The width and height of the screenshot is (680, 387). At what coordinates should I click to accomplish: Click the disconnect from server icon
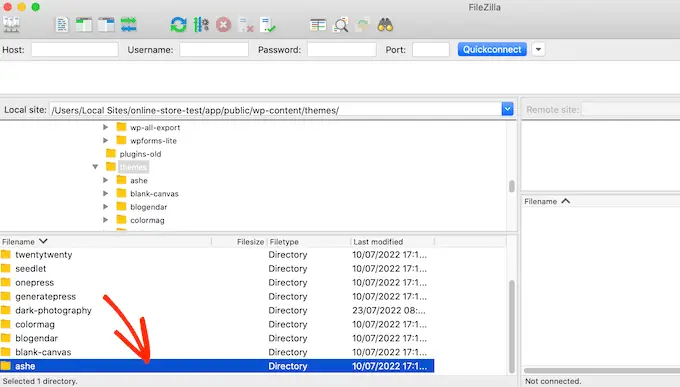click(x=246, y=25)
